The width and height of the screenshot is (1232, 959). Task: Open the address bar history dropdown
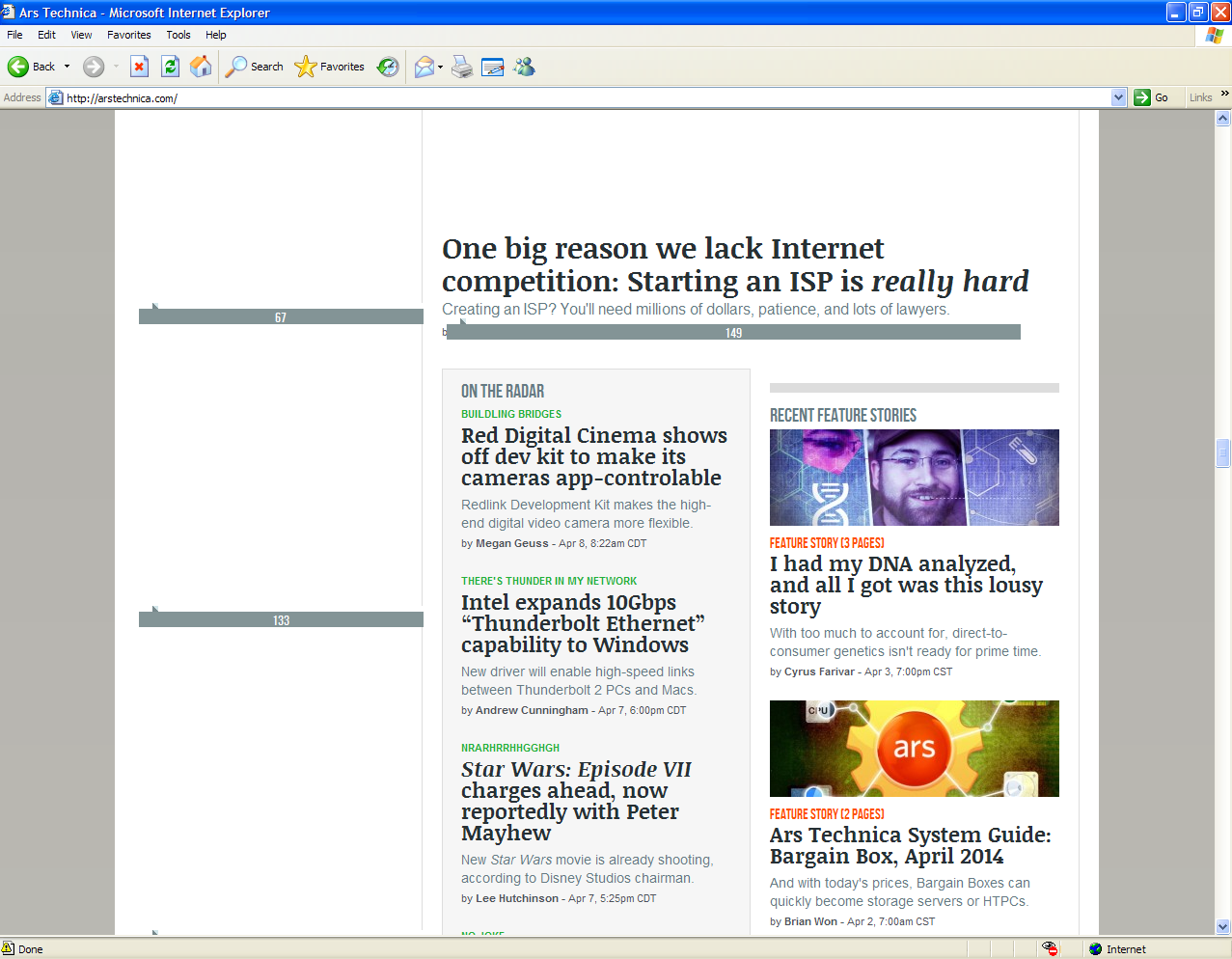[1117, 96]
